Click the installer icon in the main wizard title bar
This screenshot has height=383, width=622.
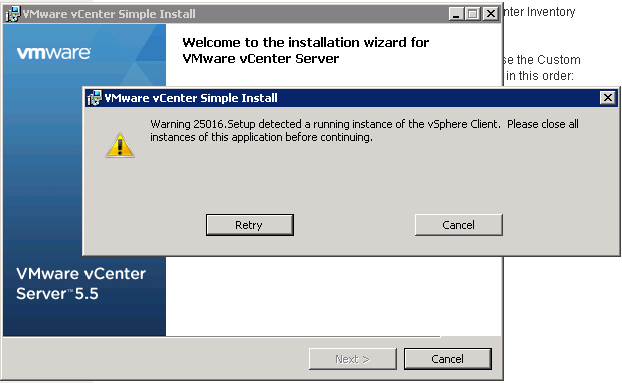coord(13,14)
